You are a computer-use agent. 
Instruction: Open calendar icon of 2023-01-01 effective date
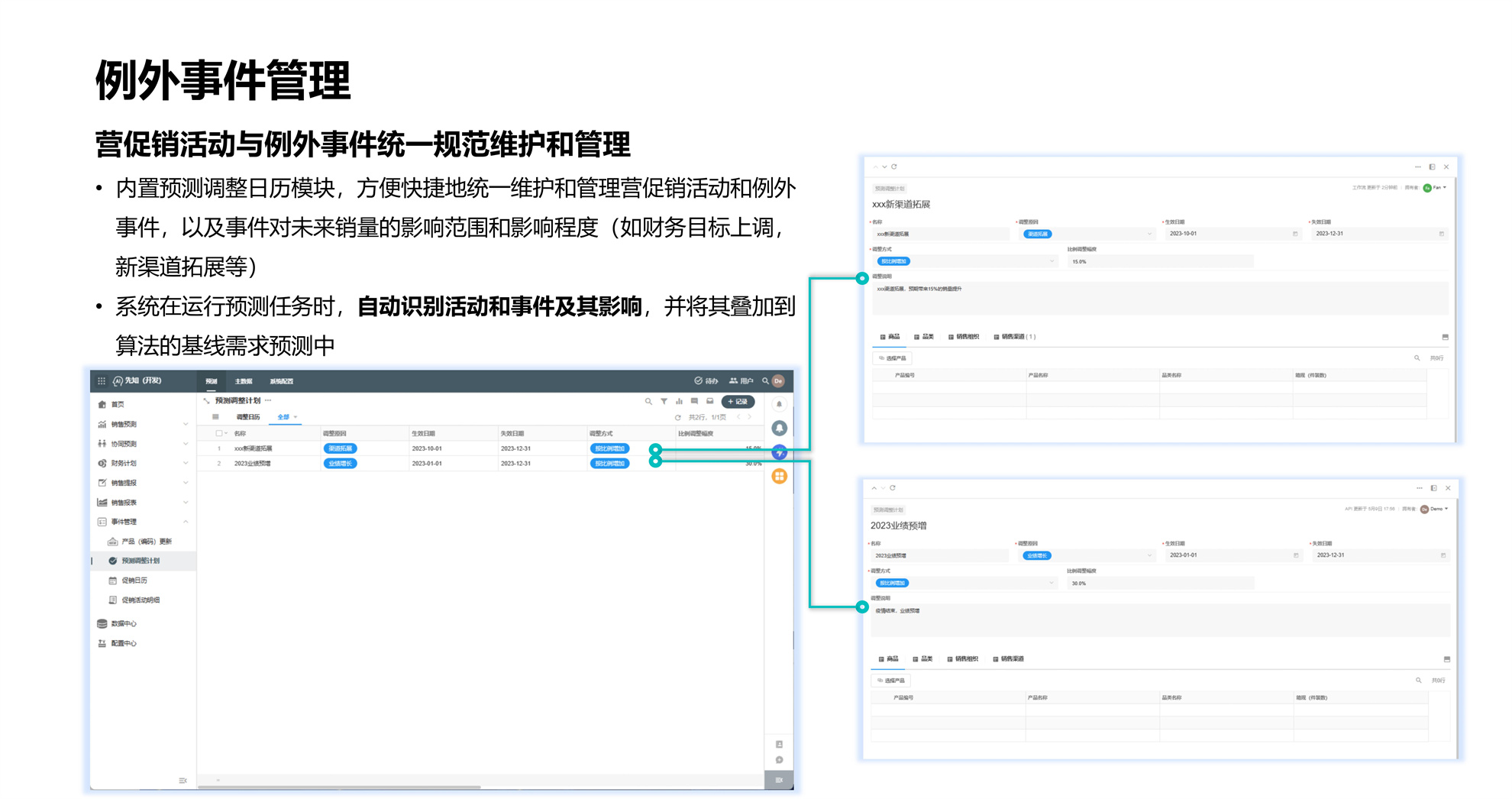point(1296,555)
